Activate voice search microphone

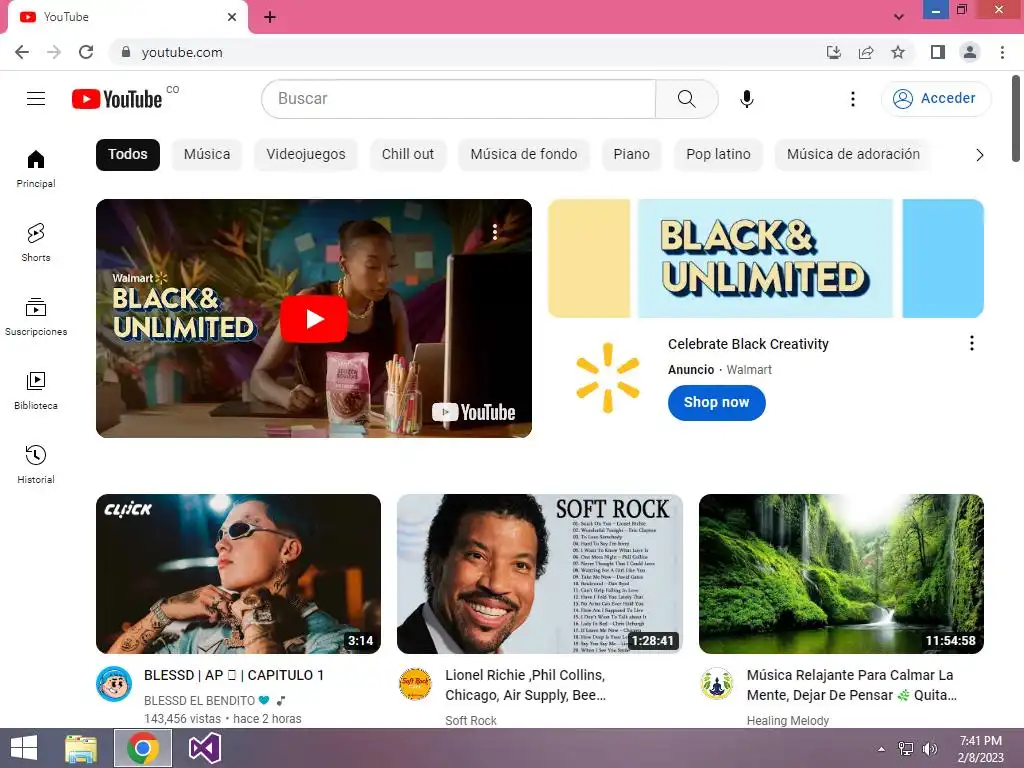coord(747,99)
